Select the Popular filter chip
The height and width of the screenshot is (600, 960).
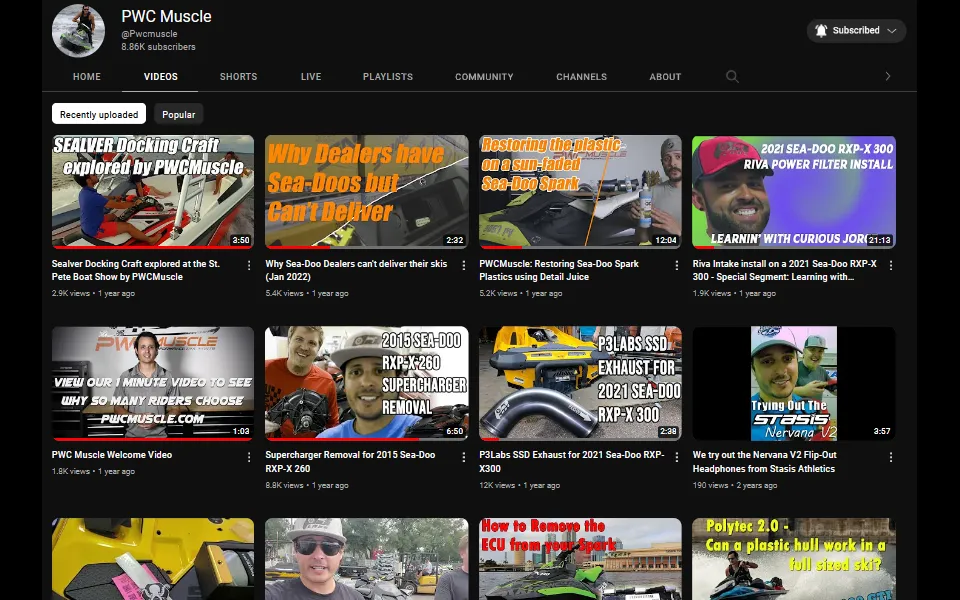tap(178, 114)
